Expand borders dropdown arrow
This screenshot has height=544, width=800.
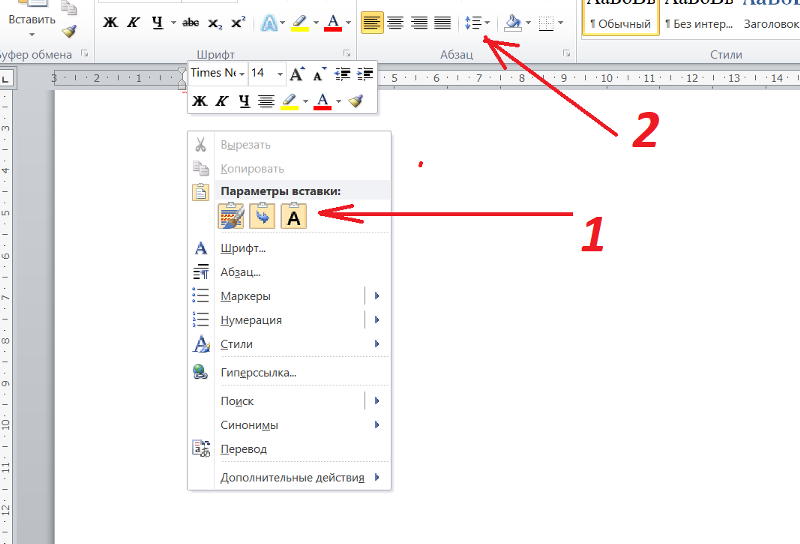(x=561, y=23)
